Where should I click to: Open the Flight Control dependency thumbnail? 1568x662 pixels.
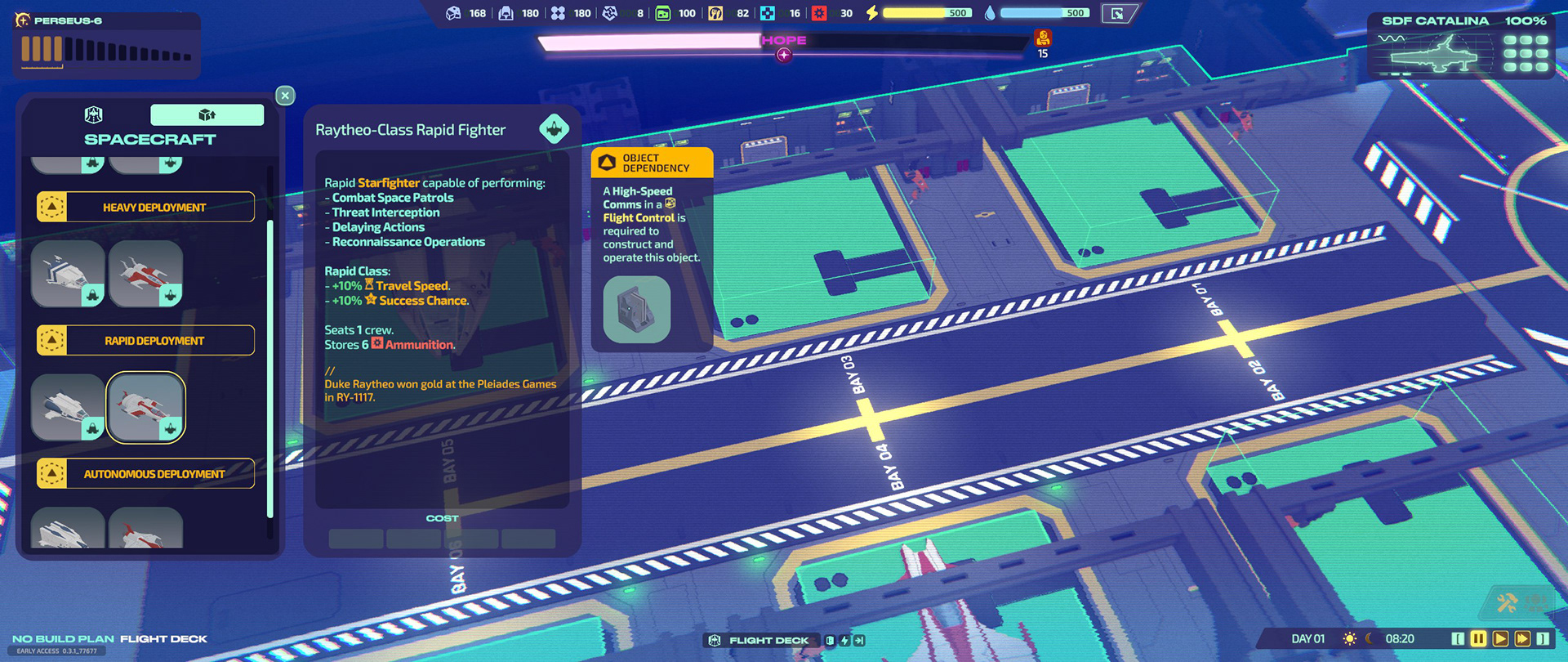[637, 309]
